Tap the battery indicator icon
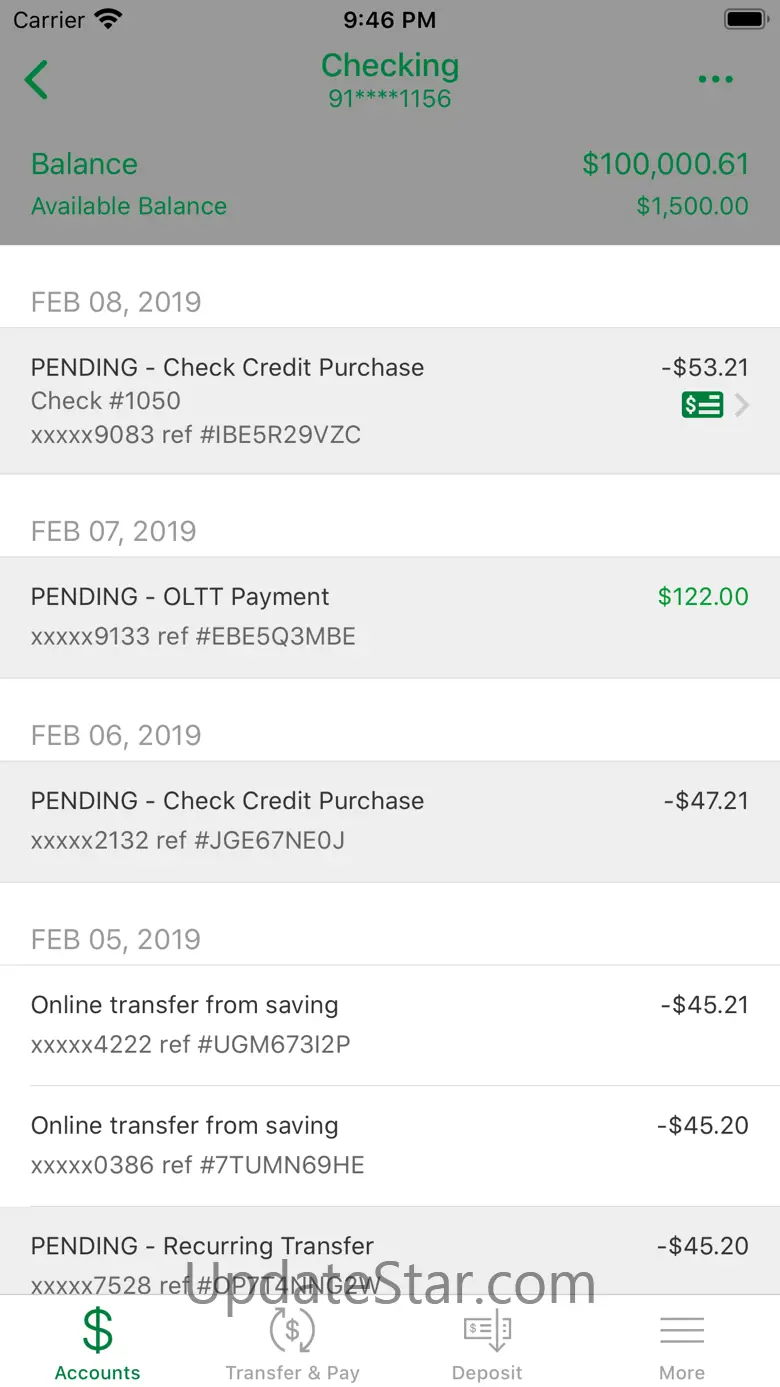The height and width of the screenshot is (1387, 780). point(745,19)
